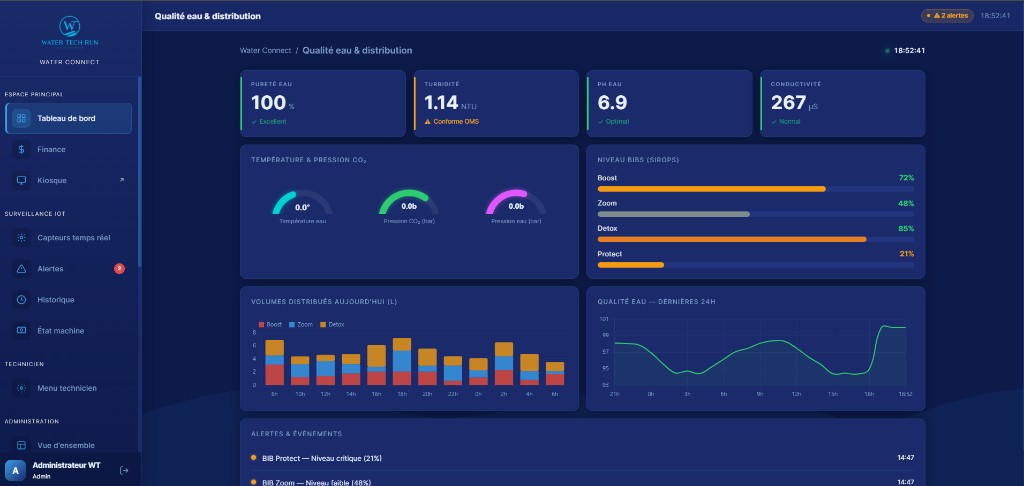Click the Detox level progress bar
Screen dimensions: 1024x486
point(756,240)
